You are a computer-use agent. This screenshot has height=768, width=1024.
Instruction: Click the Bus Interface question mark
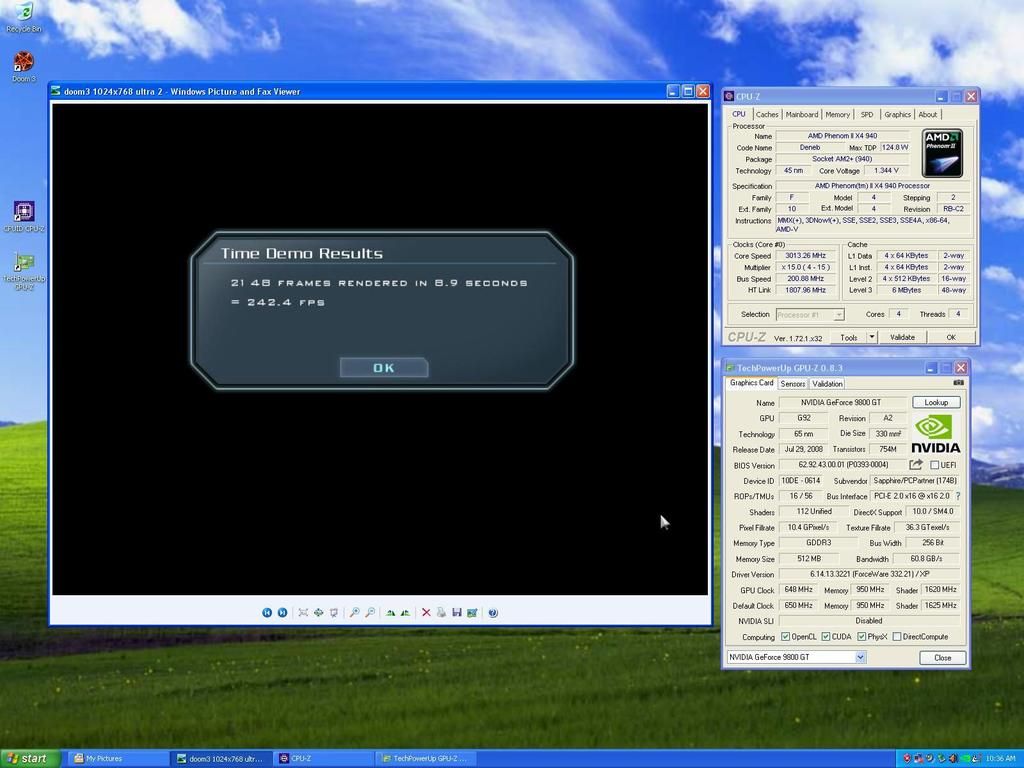[958, 496]
